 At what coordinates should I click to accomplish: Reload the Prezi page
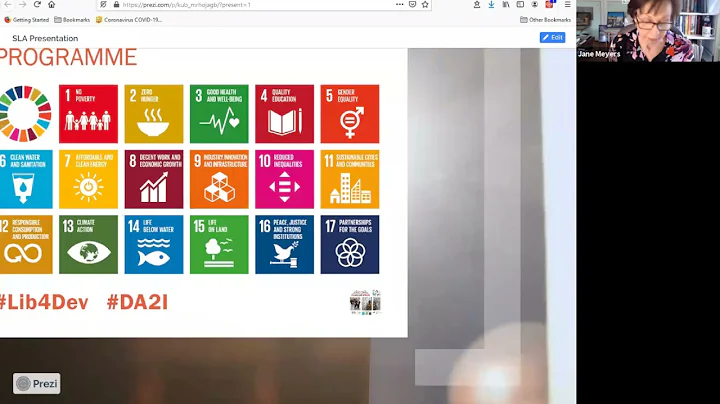pyautogui.click(x=37, y=5)
